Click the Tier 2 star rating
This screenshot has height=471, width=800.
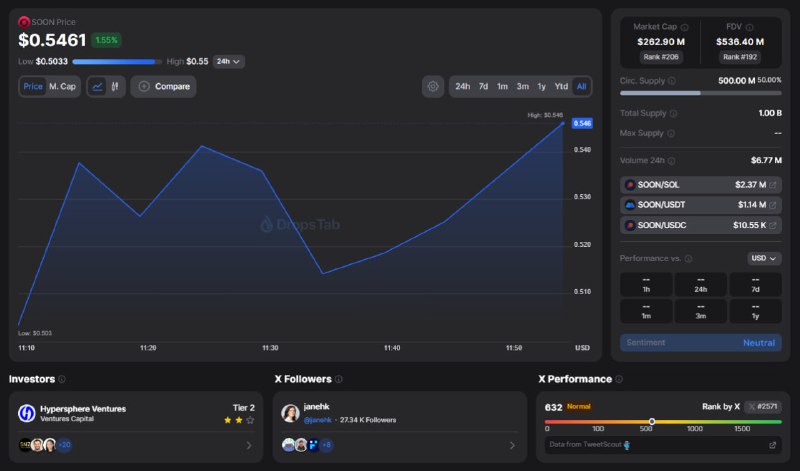pyautogui.click(x=239, y=420)
